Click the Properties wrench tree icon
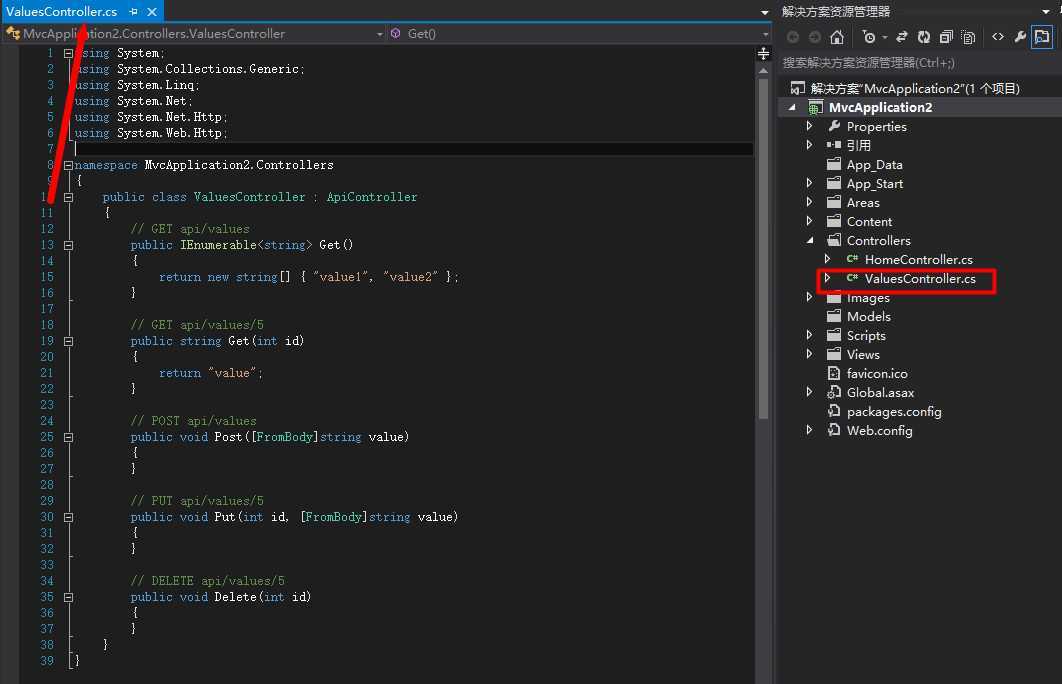 point(834,126)
